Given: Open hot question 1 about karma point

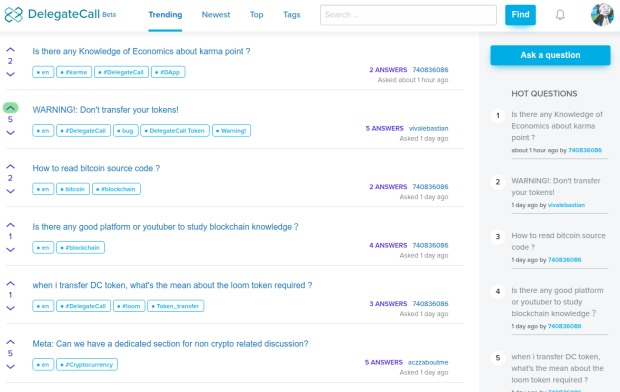Looking at the screenshot, I should point(557,126).
